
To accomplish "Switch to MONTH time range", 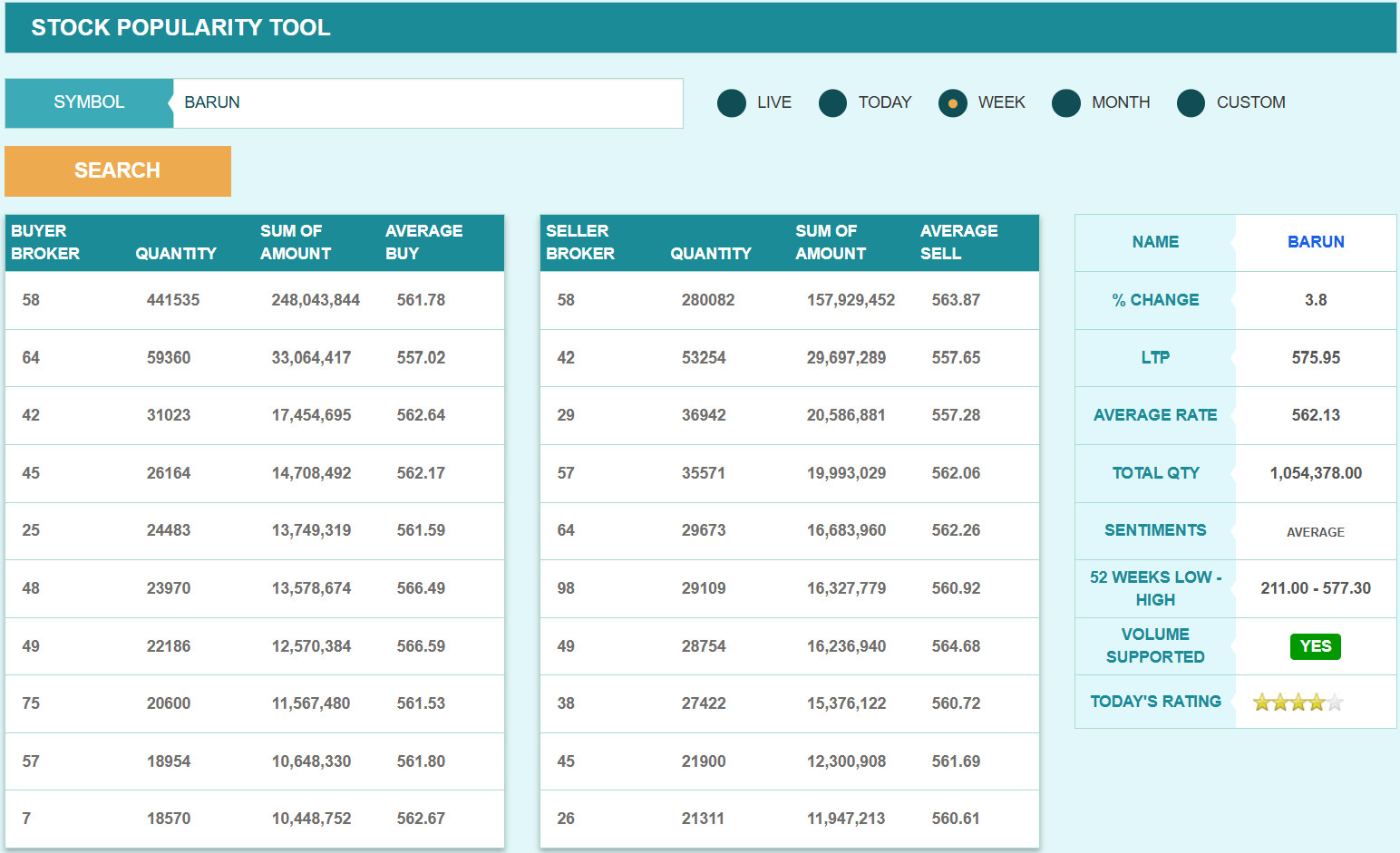I will pos(1066,103).
